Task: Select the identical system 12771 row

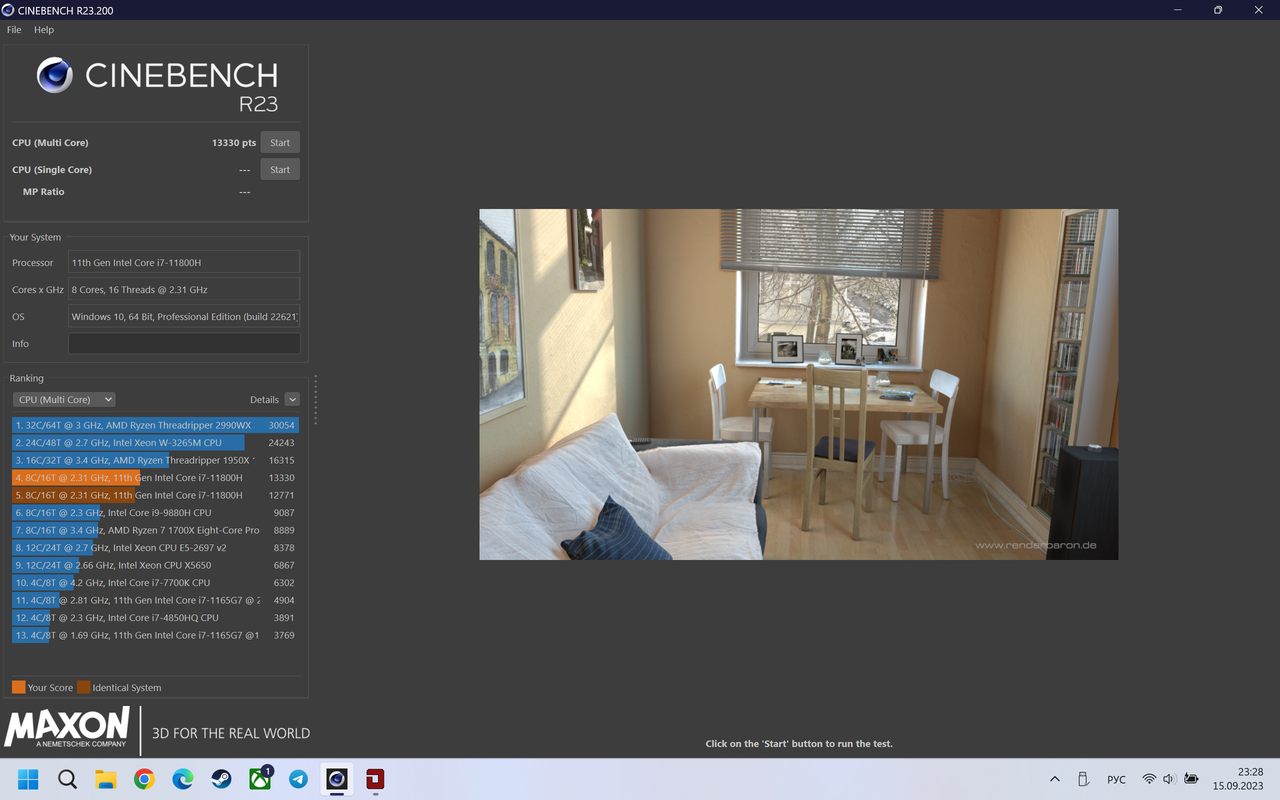Action: (155, 495)
